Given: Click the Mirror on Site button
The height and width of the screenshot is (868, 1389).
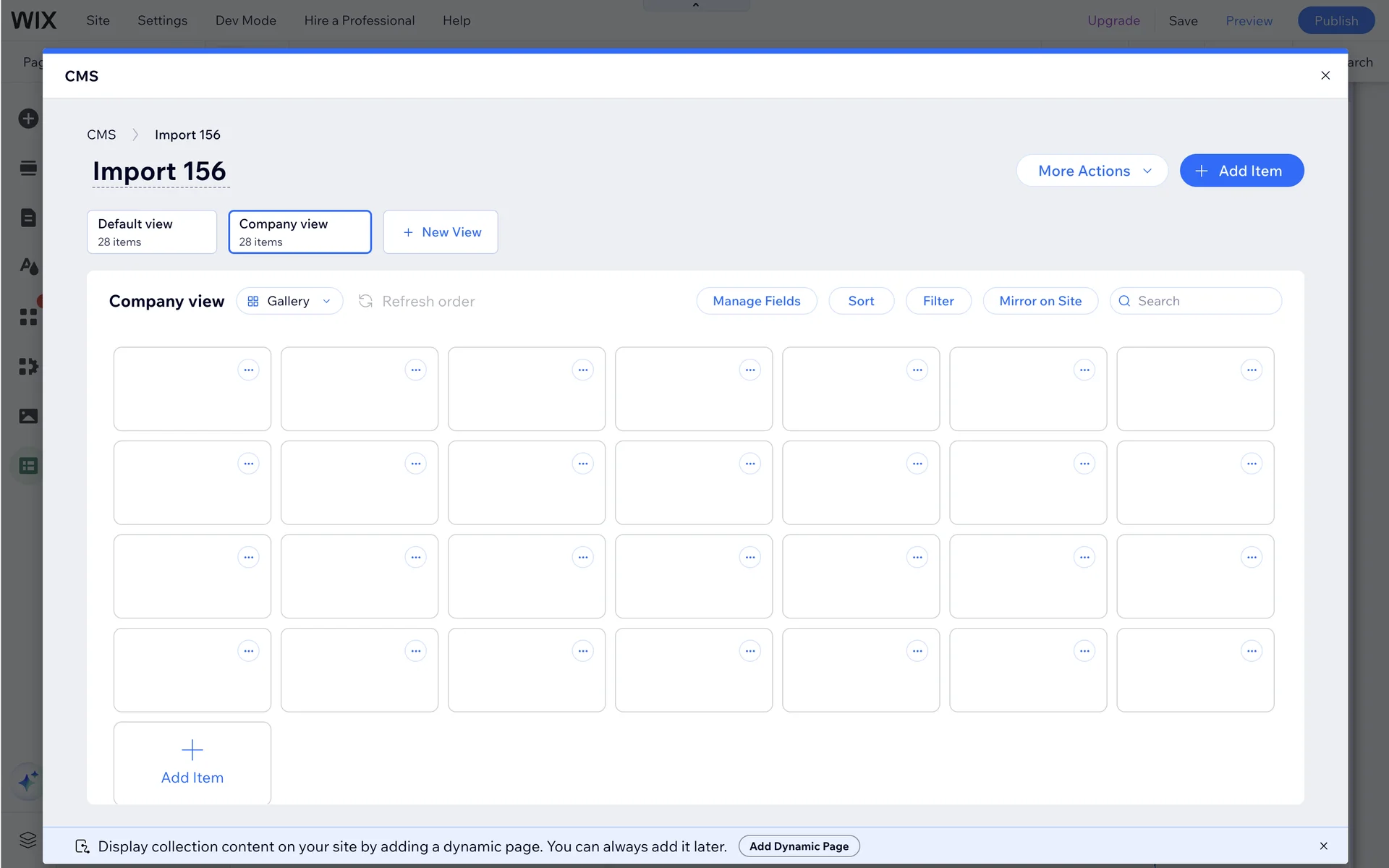Looking at the screenshot, I should [1040, 301].
